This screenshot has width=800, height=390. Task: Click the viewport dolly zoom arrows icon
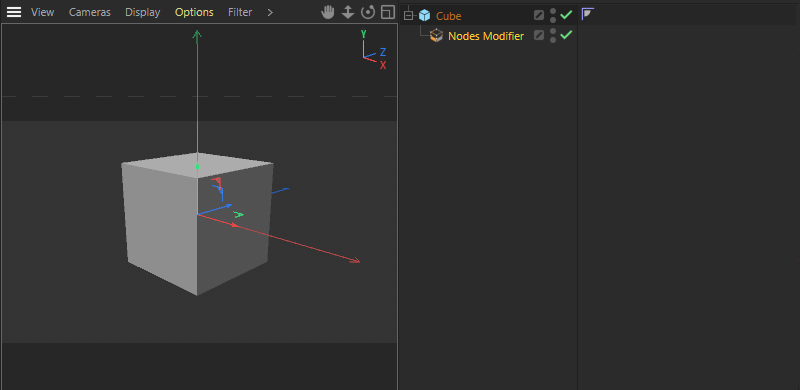point(348,12)
